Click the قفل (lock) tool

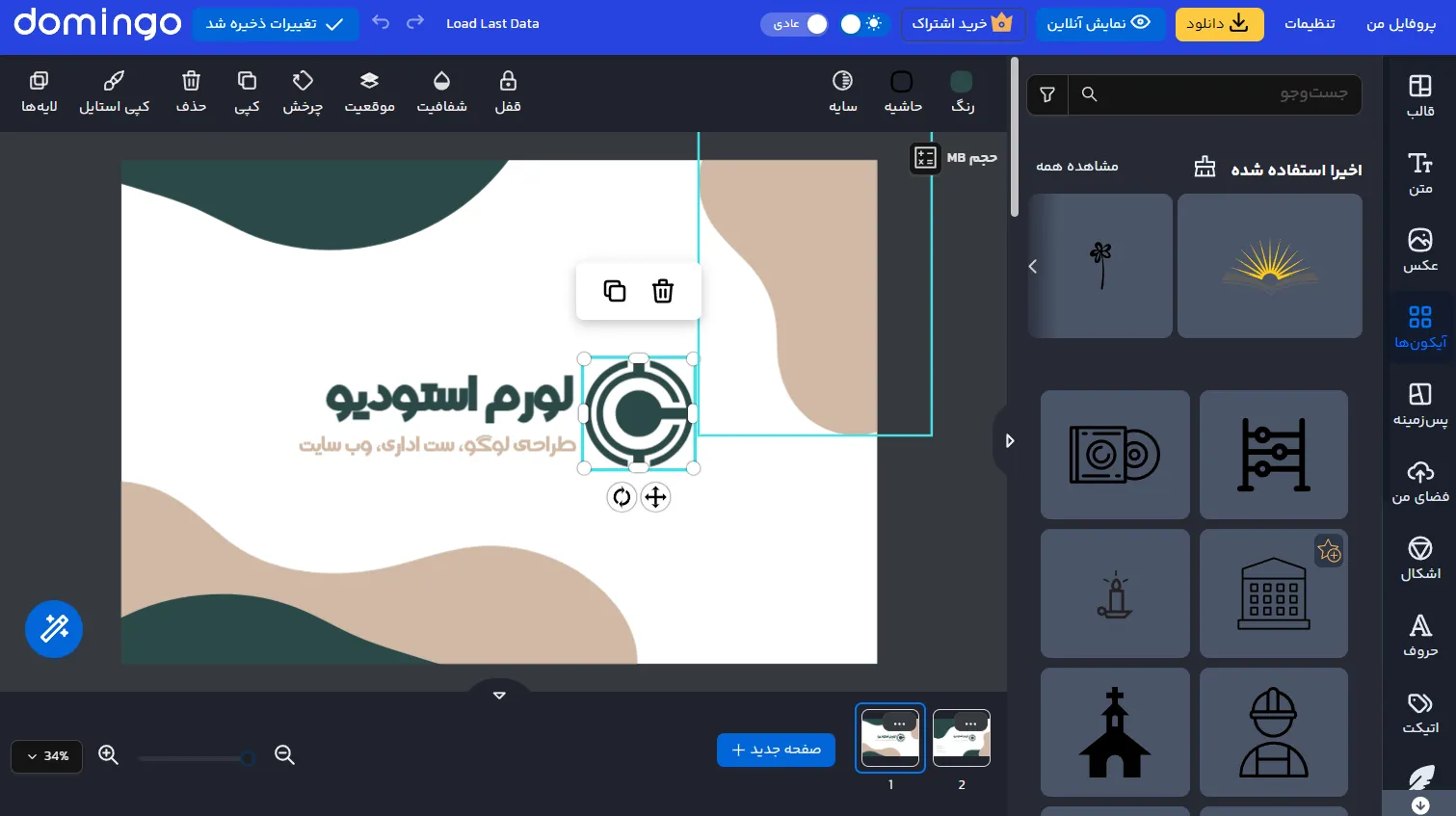(x=508, y=92)
